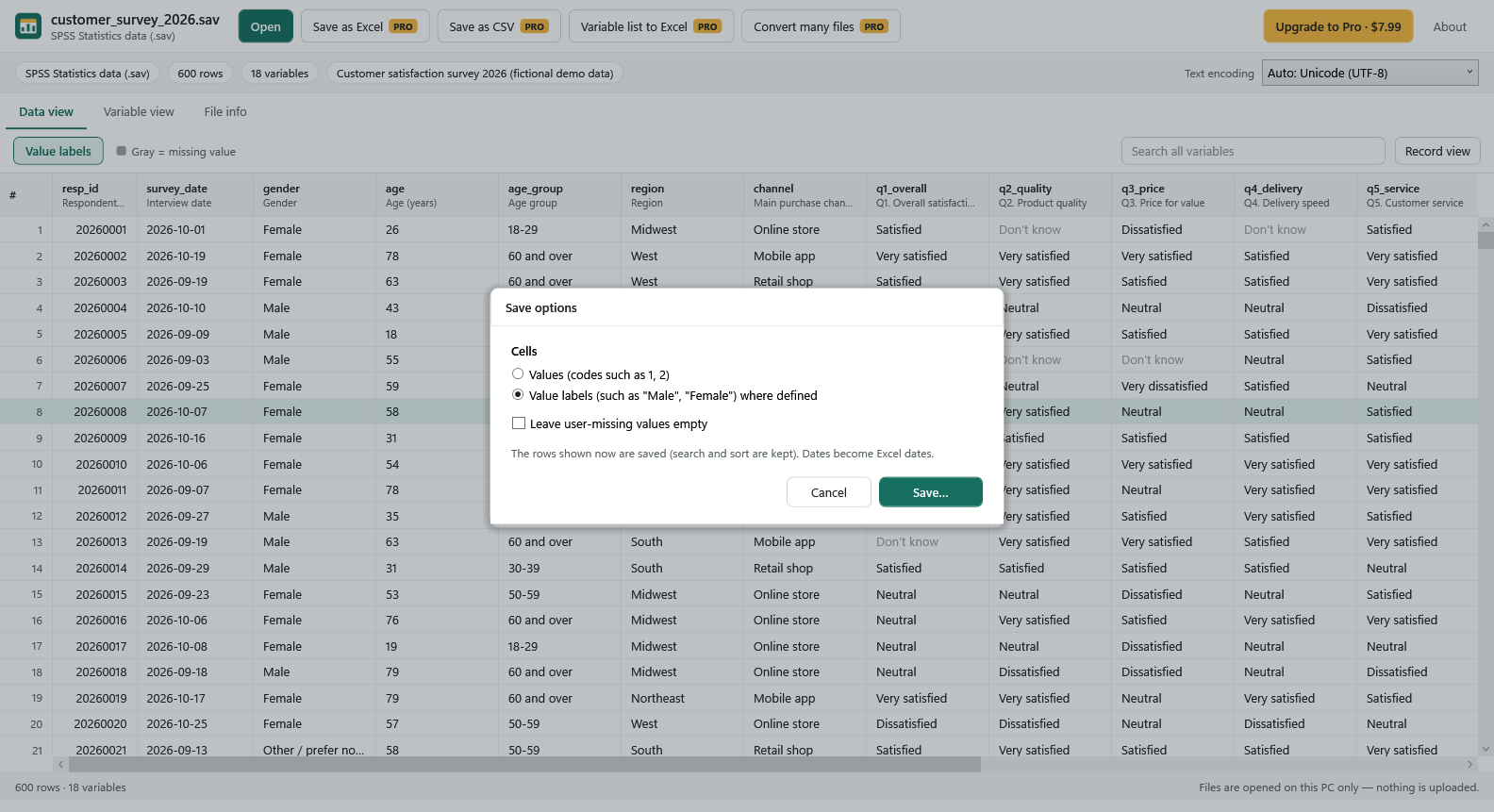
Task: Click the horizontal scrollbar of the data grid
Action: [523, 764]
